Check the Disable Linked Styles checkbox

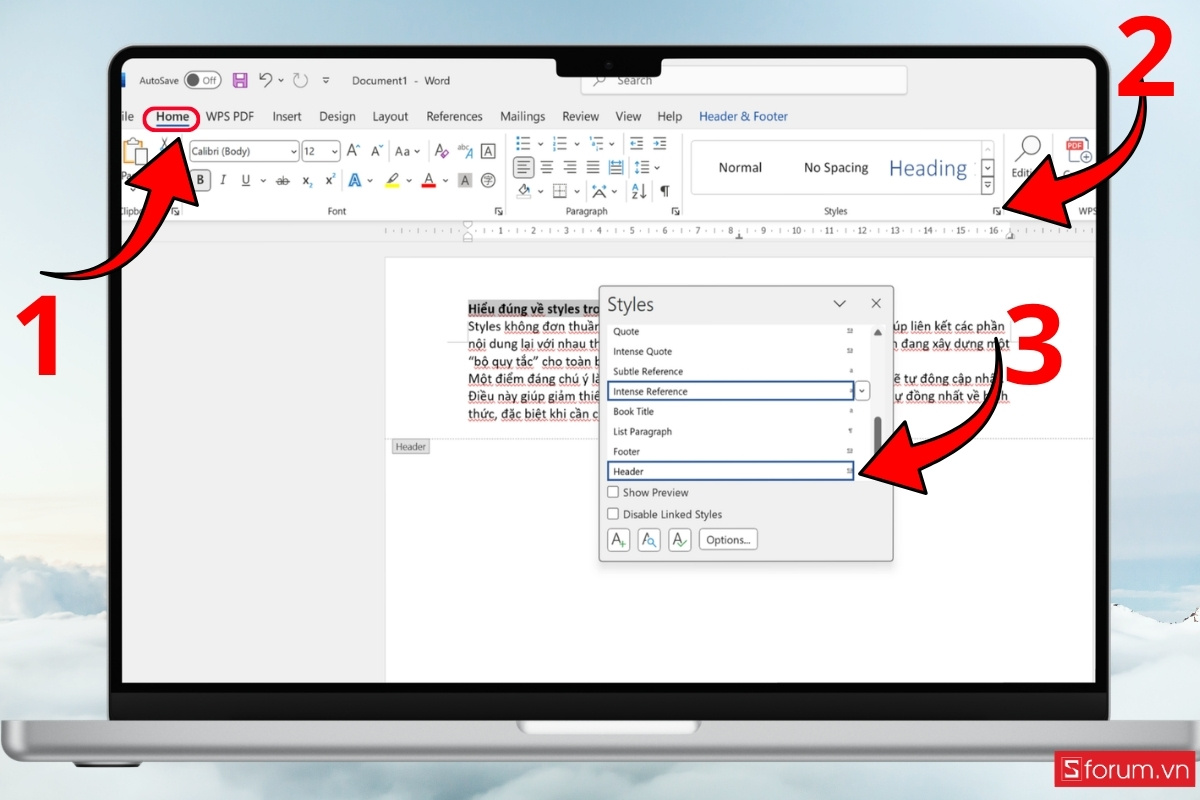[x=614, y=514]
